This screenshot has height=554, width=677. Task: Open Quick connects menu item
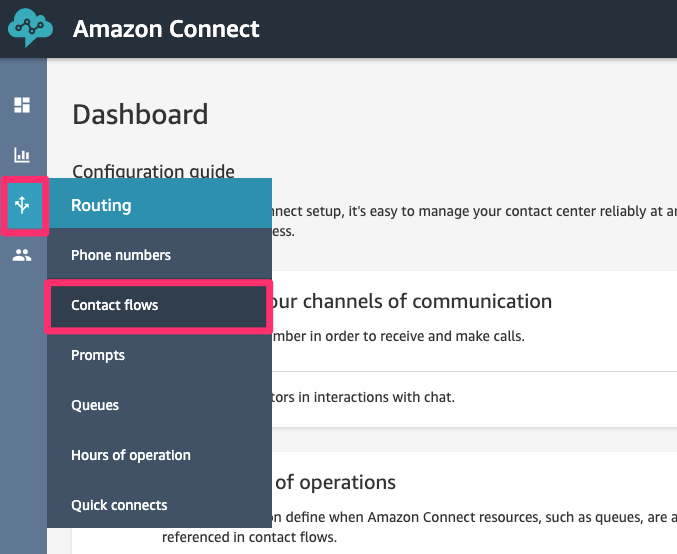(x=119, y=505)
